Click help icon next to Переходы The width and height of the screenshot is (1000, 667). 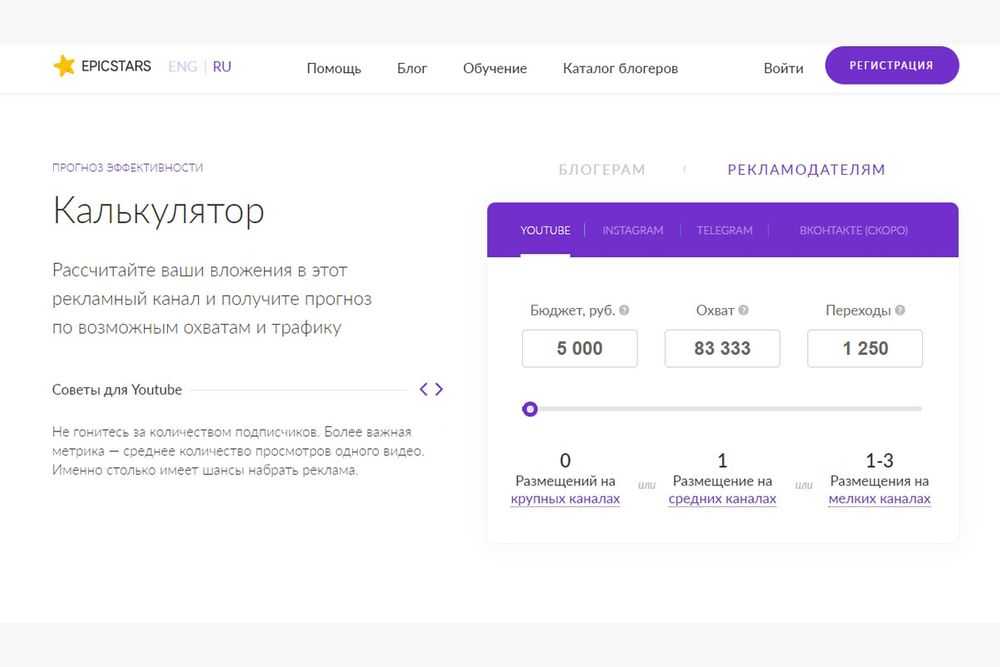tap(900, 311)
